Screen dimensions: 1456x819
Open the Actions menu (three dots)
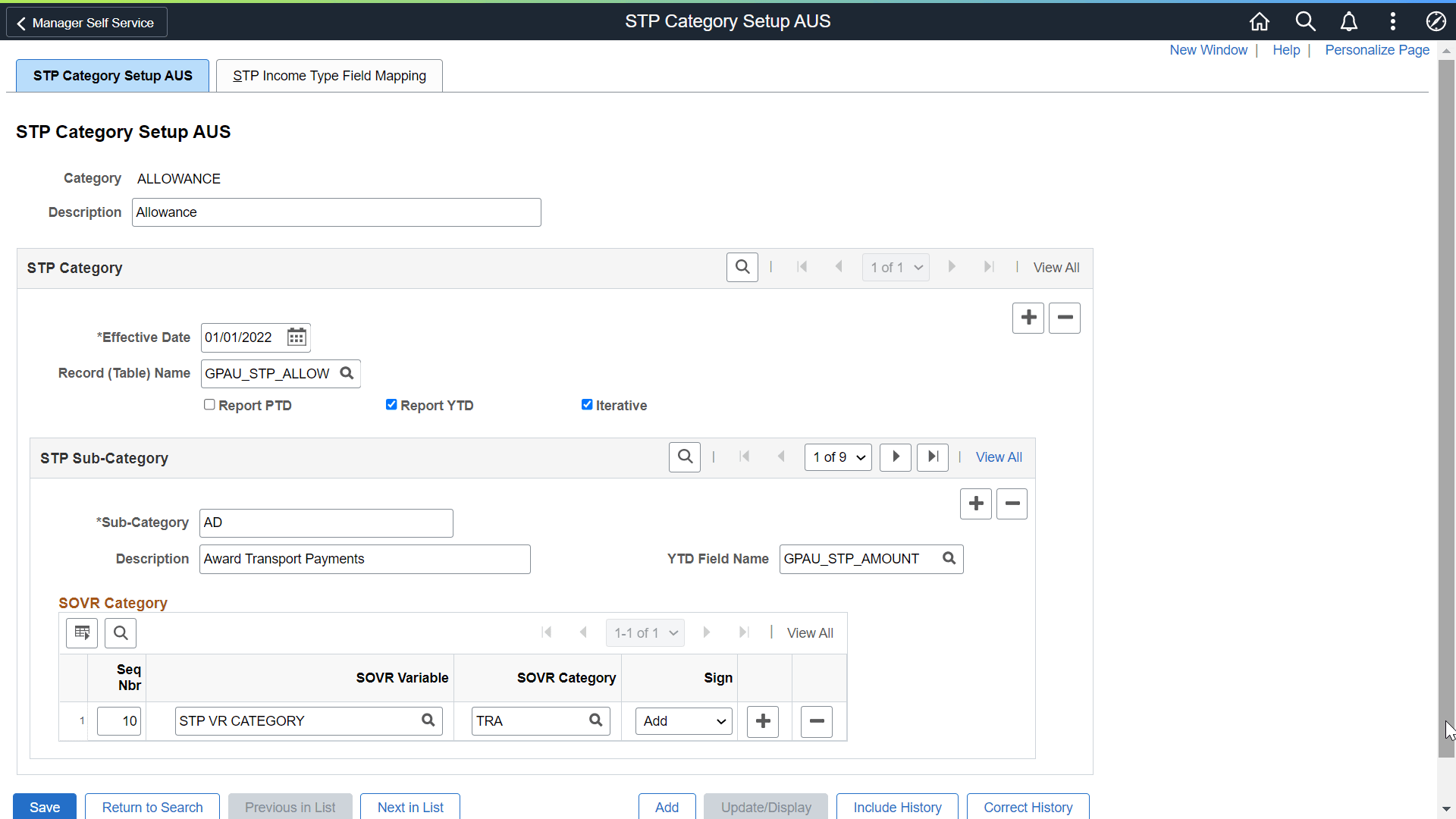click(1393, 21)
